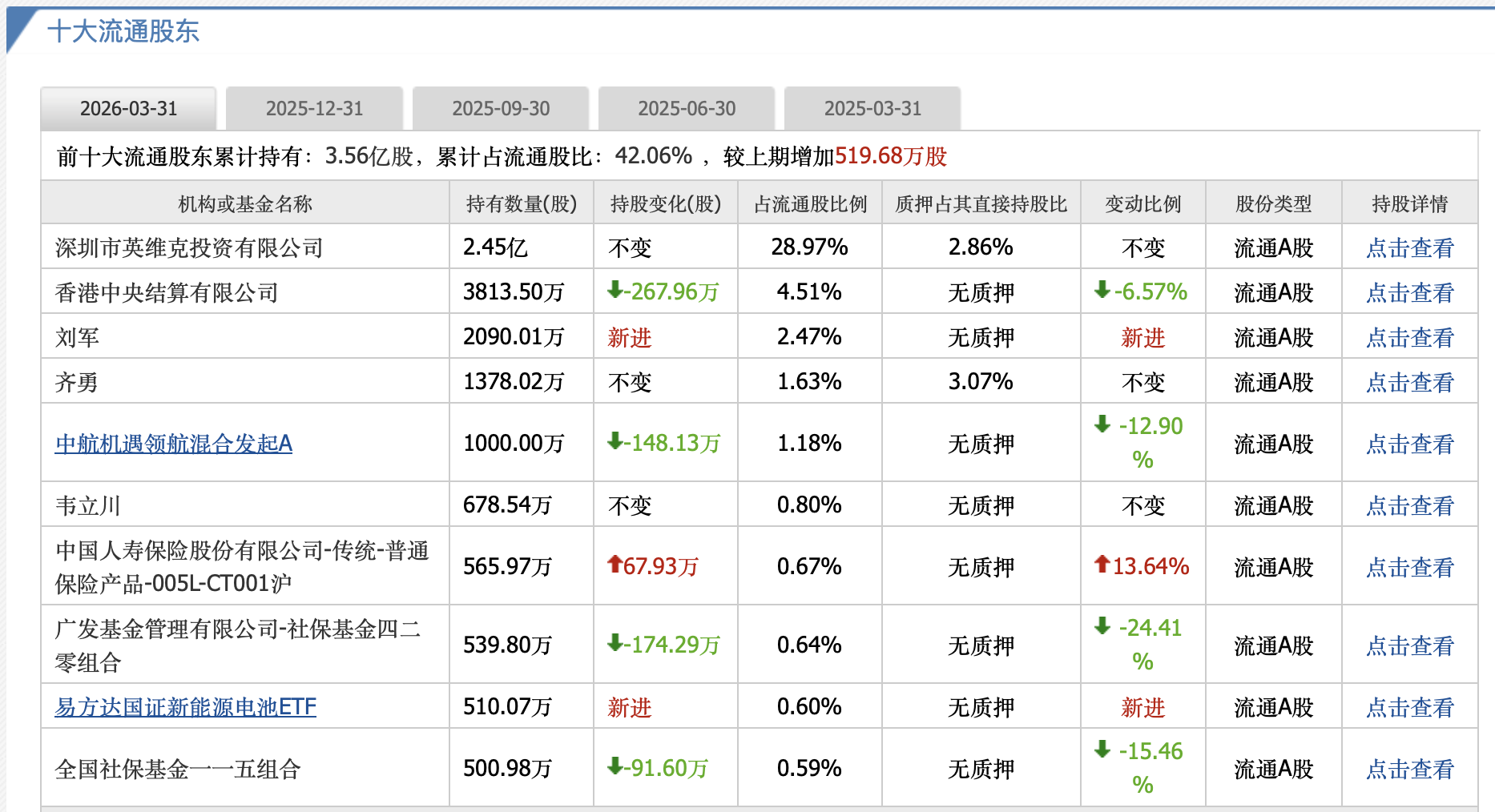Select the 2025-06-30 report period tab
The width and height of the screenshot is (1495, 812).
click(x=687, y=109)
